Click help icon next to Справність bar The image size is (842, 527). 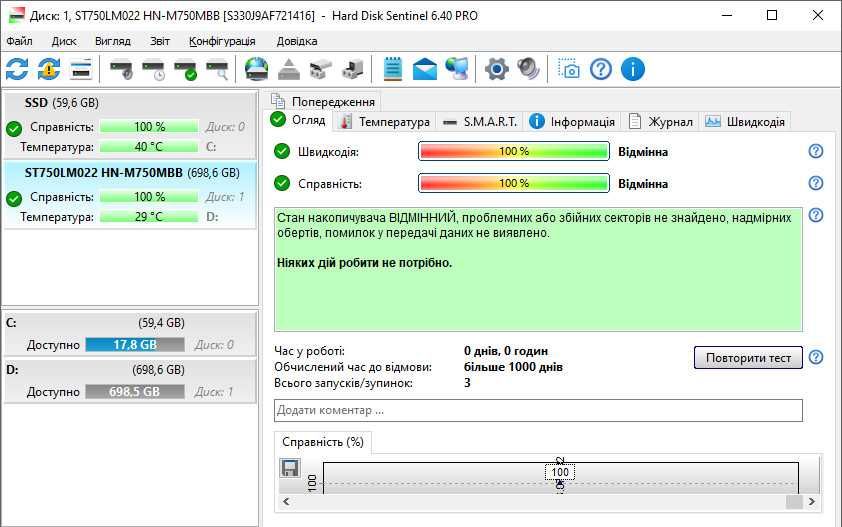click(816, 183)
